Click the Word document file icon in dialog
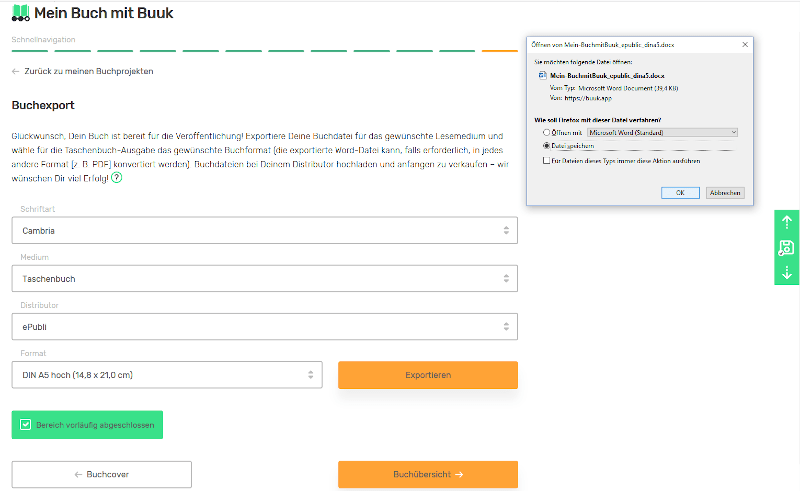 (x=542, y=75)
